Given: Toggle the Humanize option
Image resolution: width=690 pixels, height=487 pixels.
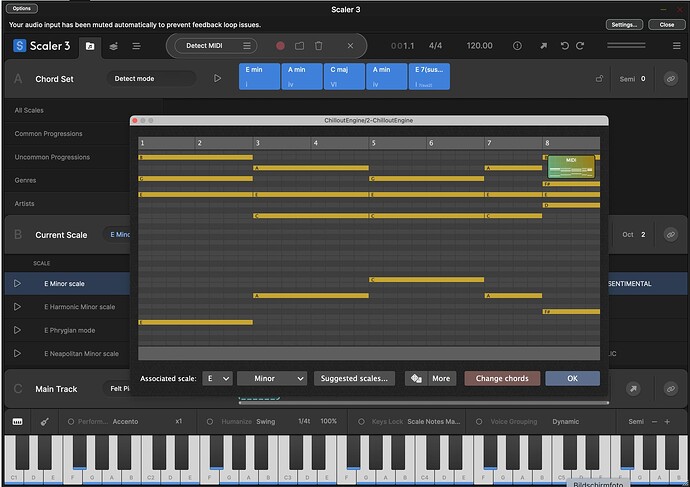Looking at the screenshot, I should 210,421.
